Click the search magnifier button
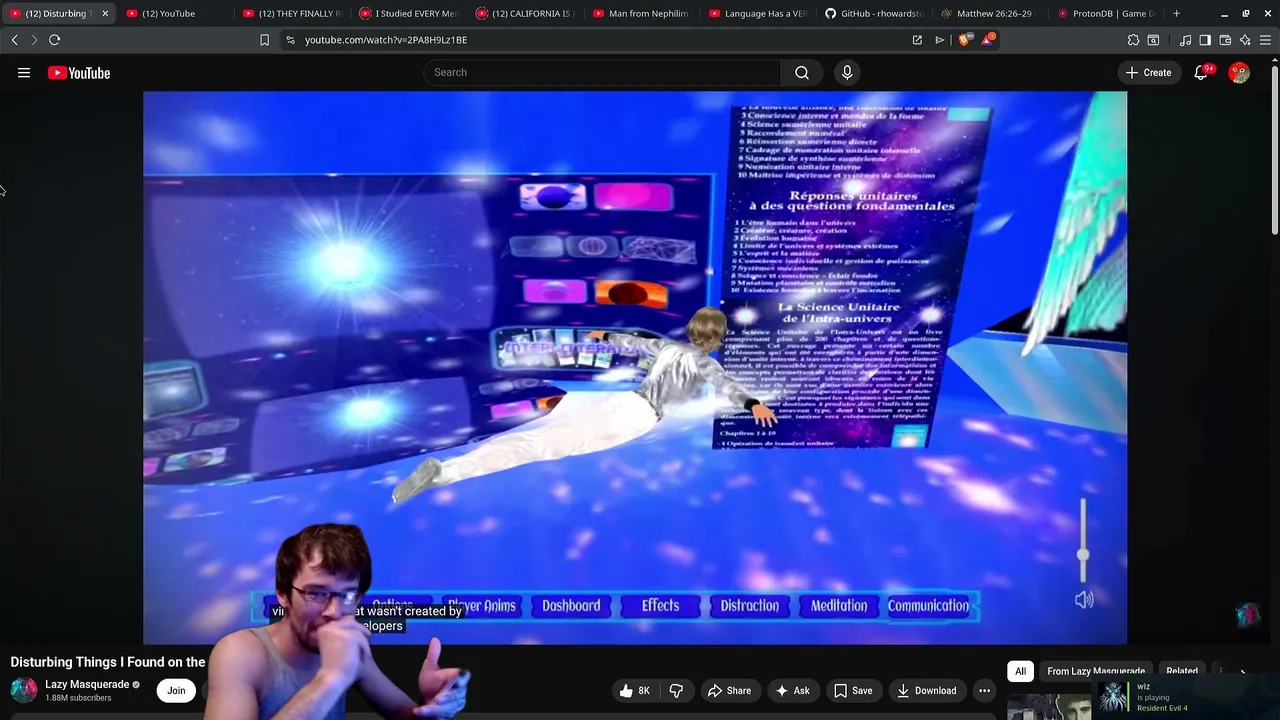Image resolution: width=1280 pixels, height=720 pixels. [x=802, y=72]
